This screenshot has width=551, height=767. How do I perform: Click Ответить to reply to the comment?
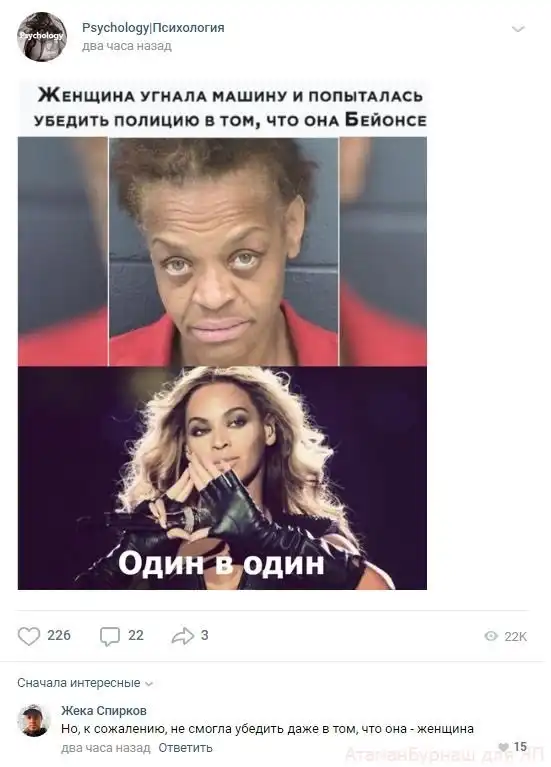click(185, 748)
